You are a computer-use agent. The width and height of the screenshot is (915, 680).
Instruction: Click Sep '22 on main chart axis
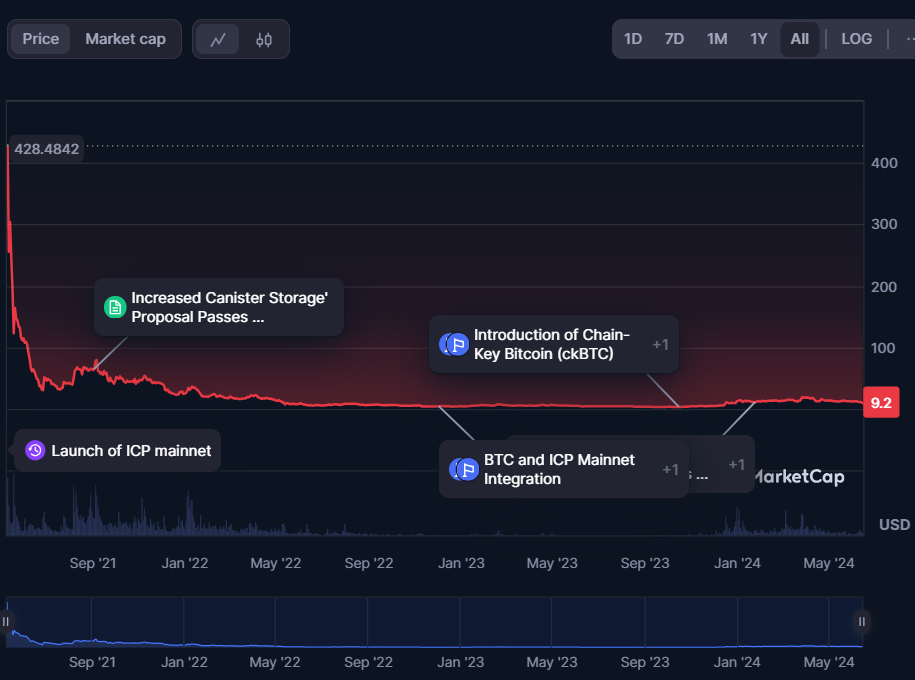369,563
